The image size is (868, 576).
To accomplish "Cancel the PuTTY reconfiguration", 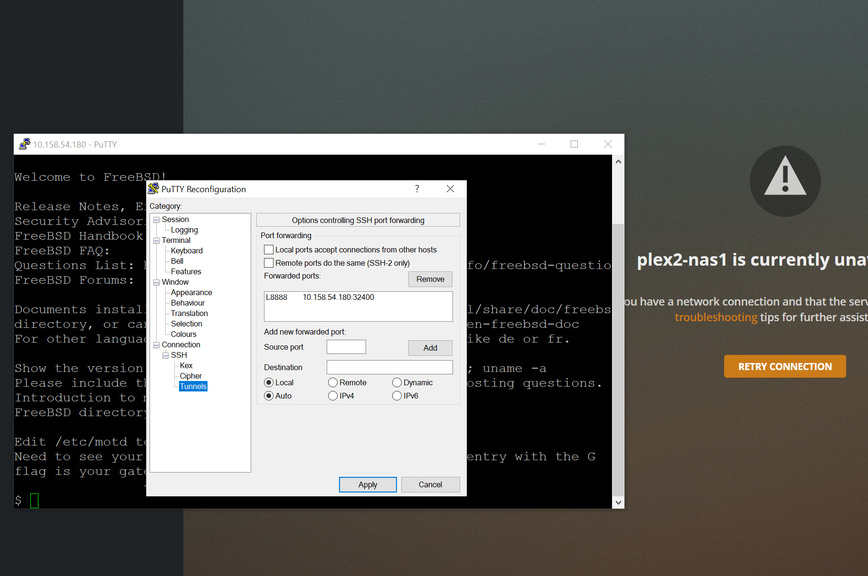I will (430, 485).
